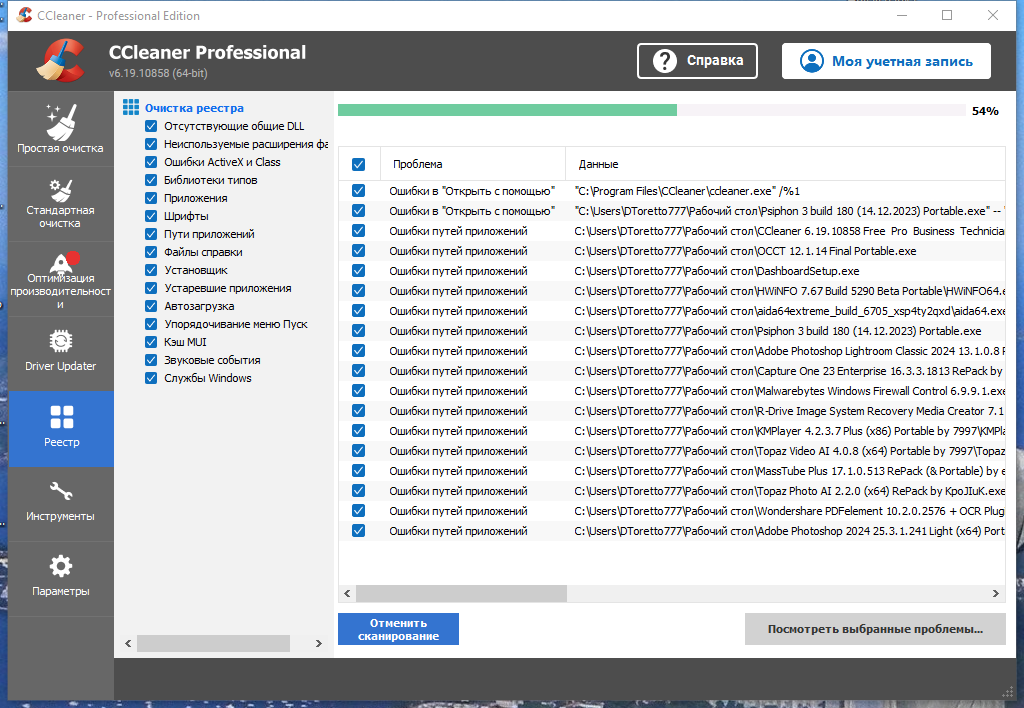Grab the window resize grip corner
This screenshot has height=708, width=1024.
pyautogui.click(x=1008, y=692)
